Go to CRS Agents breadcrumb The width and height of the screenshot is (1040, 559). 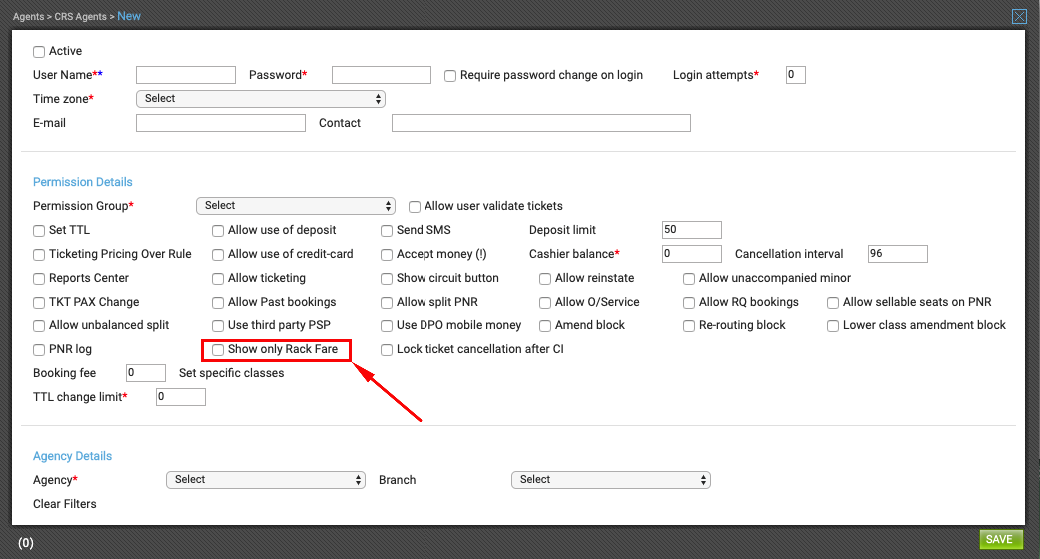(80, 17)
